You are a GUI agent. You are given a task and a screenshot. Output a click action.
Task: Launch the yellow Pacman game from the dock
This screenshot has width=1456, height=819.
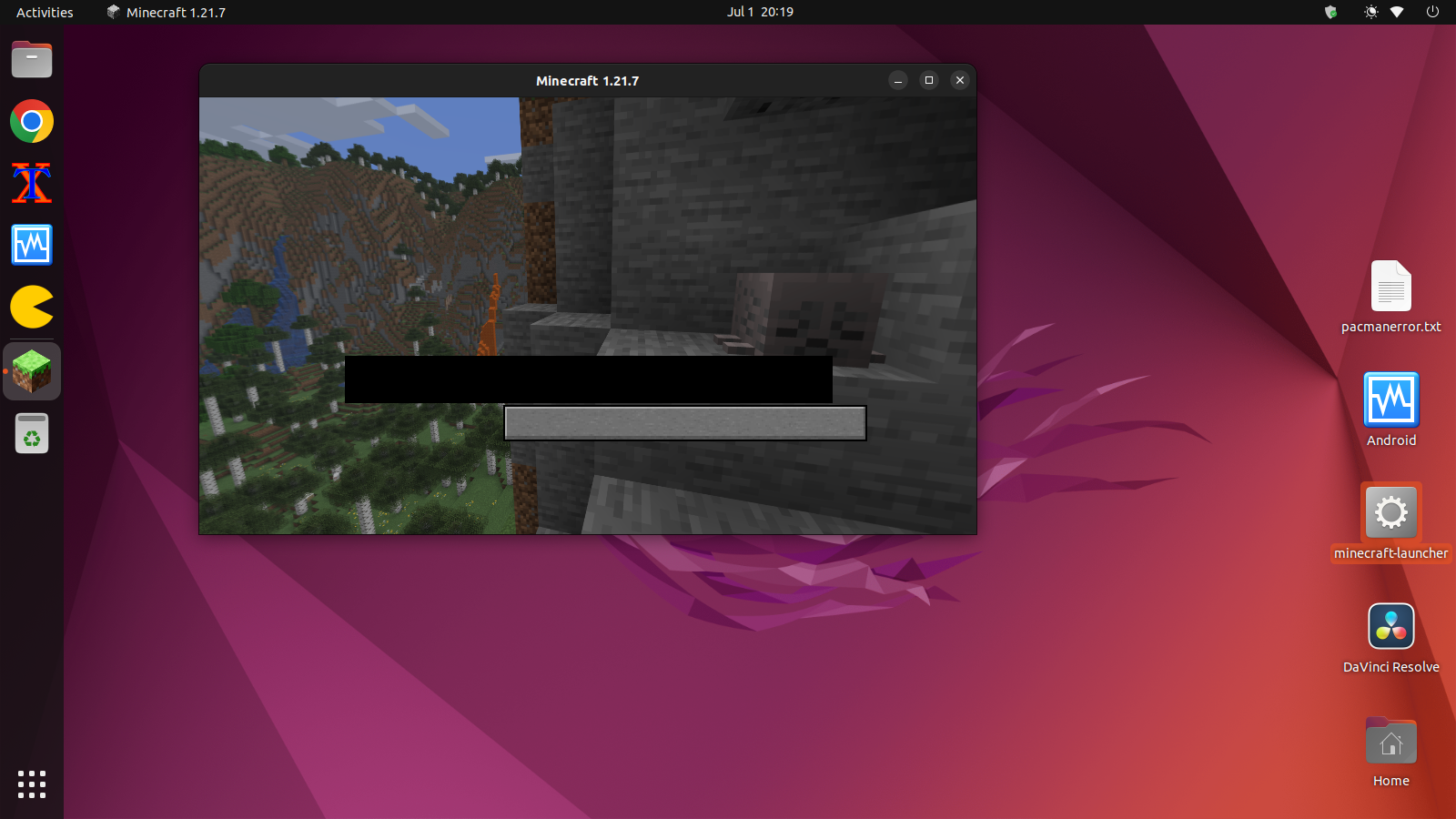(x=32, y=307)
